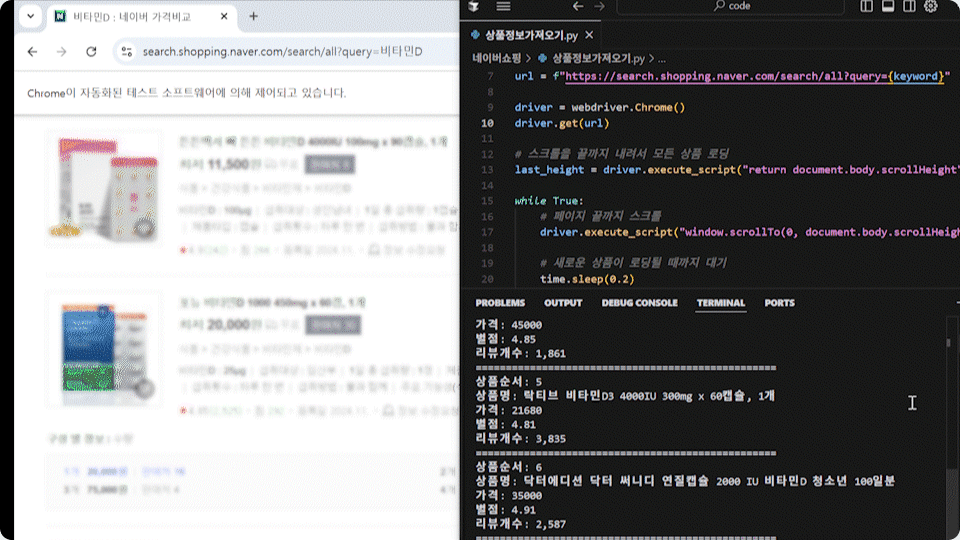Click the 네이버쇼핑 breadcrumb folder
Image resolution: width=960 pixels, height=540 pixels.
(x=497, y=59)
